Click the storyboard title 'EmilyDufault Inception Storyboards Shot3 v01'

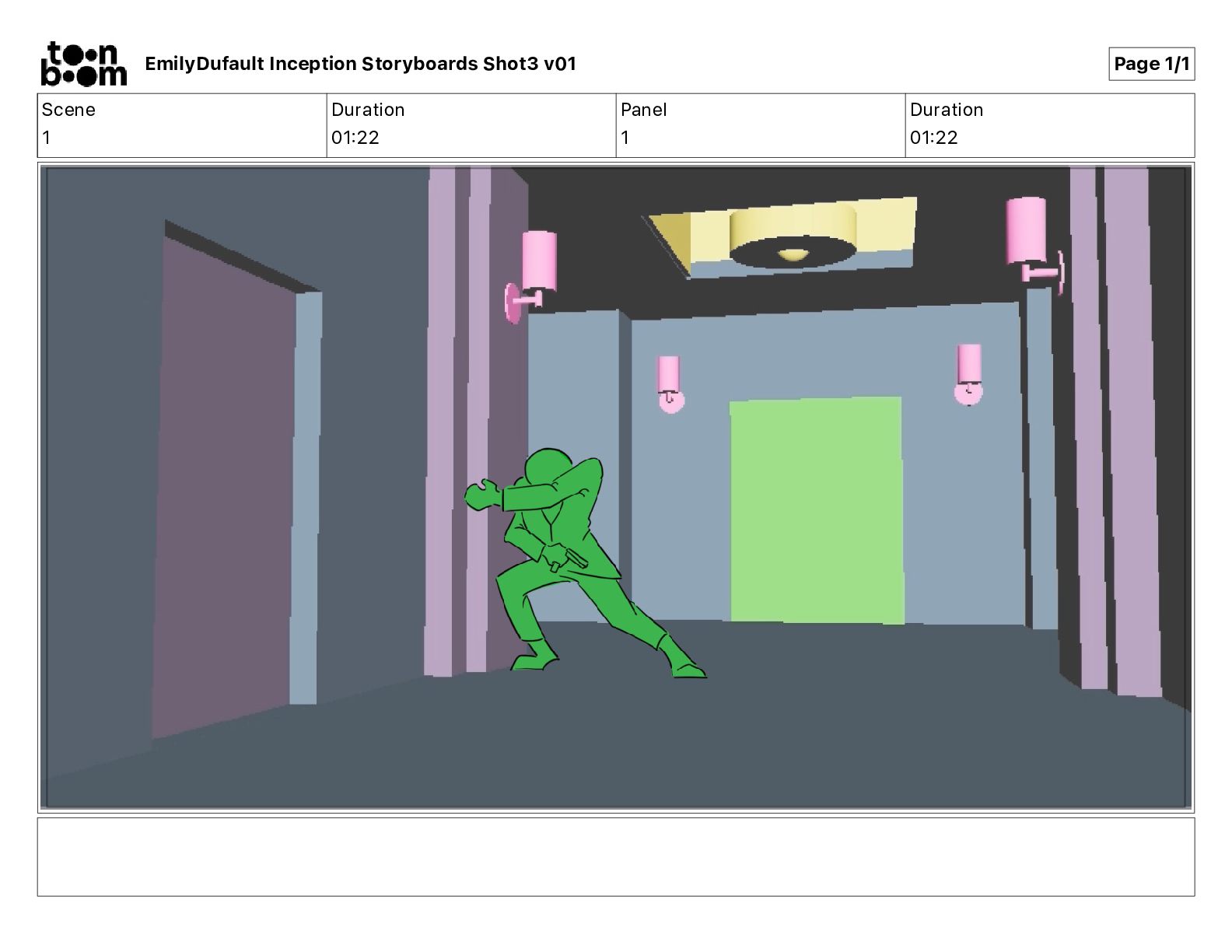pos(361,64)
